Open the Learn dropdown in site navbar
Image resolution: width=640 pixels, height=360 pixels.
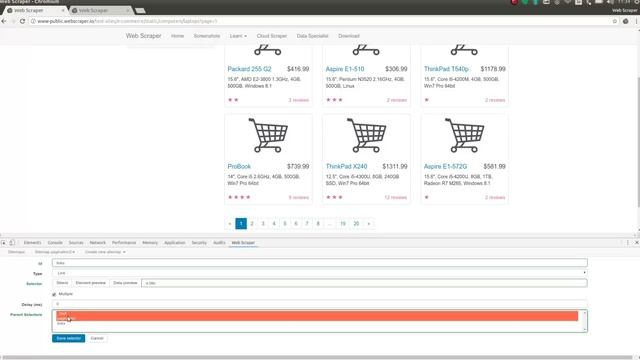(238, 36)
